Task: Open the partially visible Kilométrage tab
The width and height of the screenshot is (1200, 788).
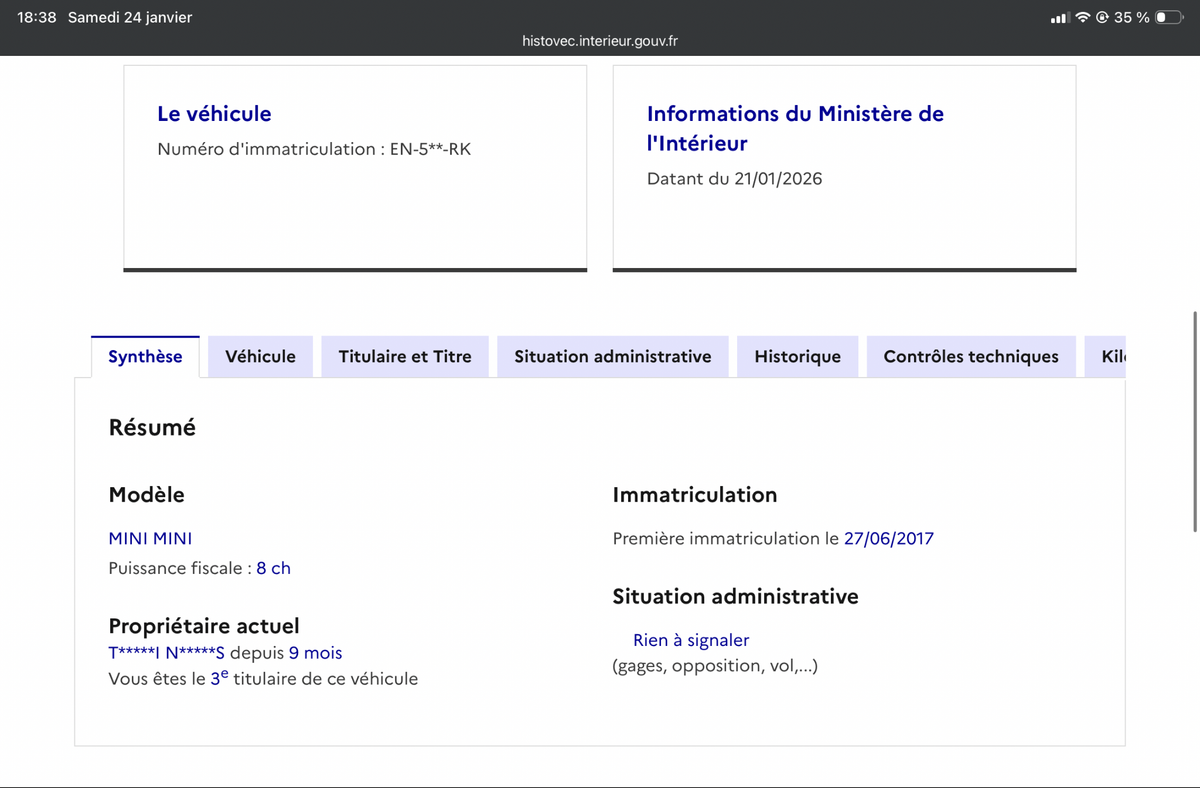Action: pos(1108,357)
